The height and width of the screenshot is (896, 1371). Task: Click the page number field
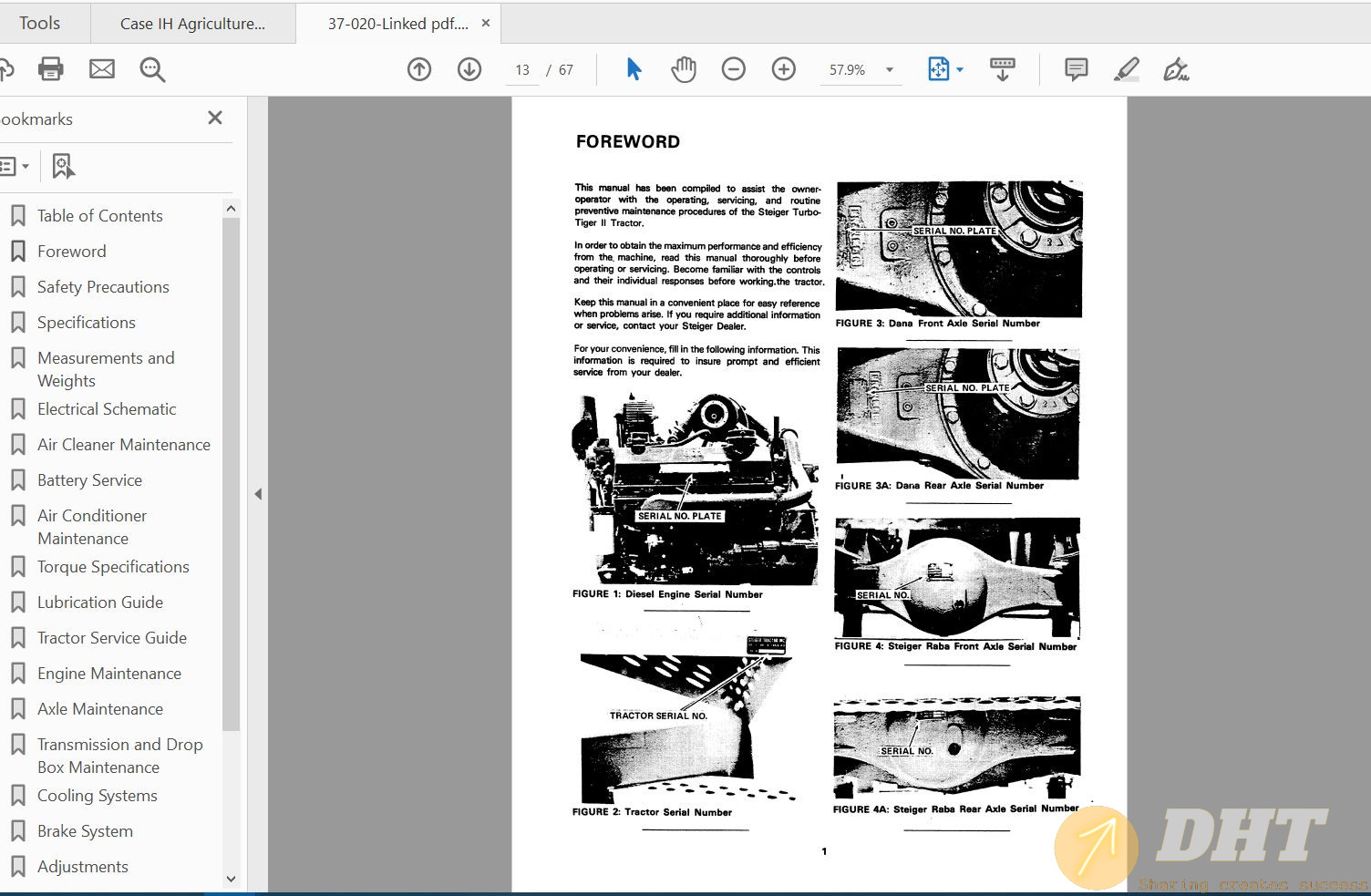point(522,70)
